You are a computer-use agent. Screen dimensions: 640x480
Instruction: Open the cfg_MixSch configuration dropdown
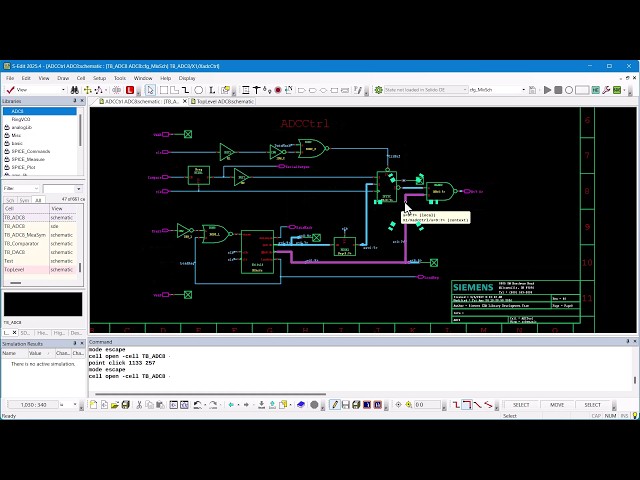(x=523, y=90)
